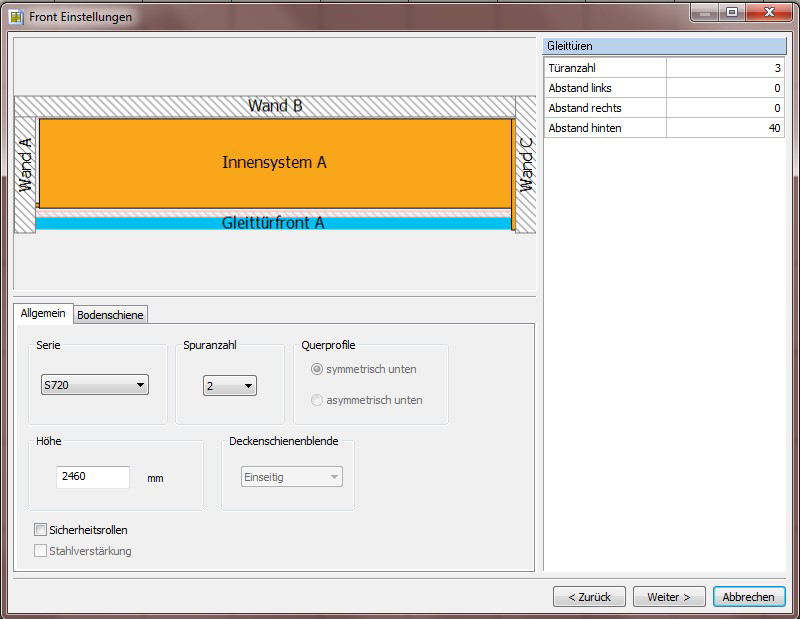Select the Allgemein tab

(43, 313)
